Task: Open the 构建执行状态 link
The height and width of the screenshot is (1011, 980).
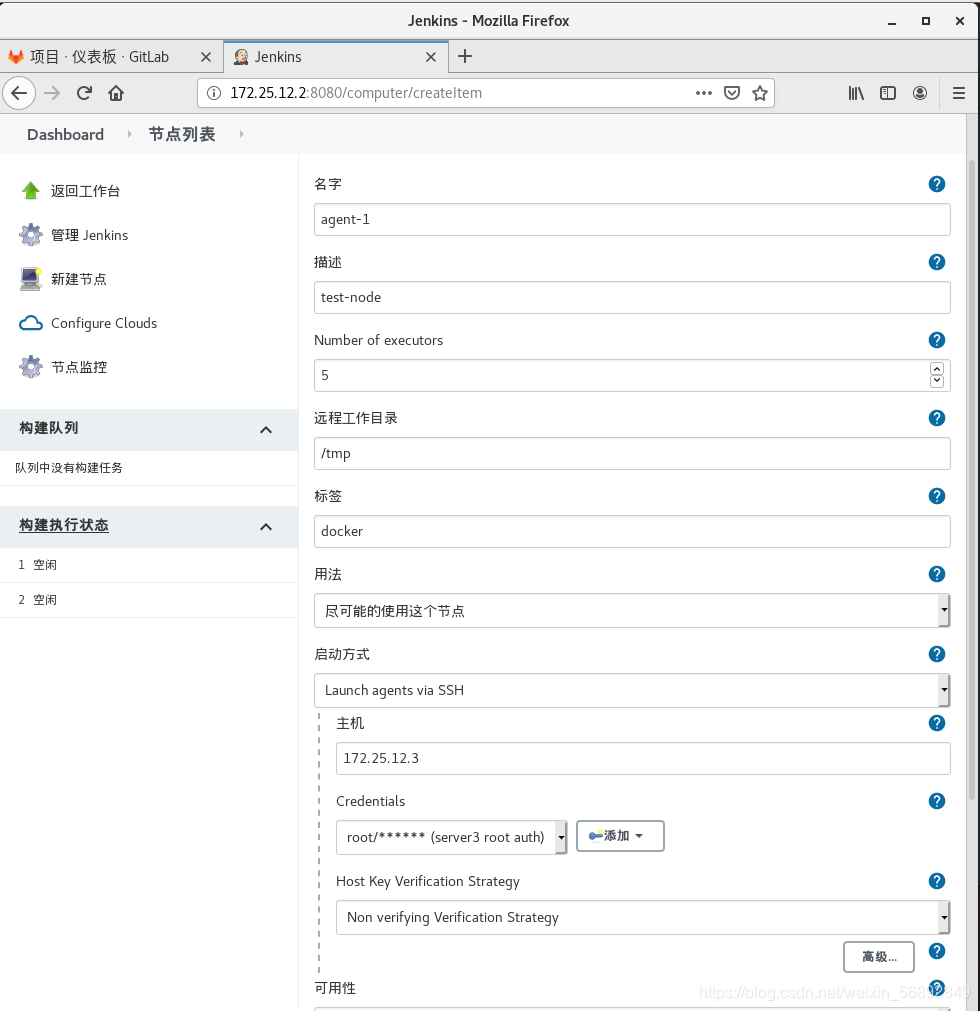Action: (64, 525)
